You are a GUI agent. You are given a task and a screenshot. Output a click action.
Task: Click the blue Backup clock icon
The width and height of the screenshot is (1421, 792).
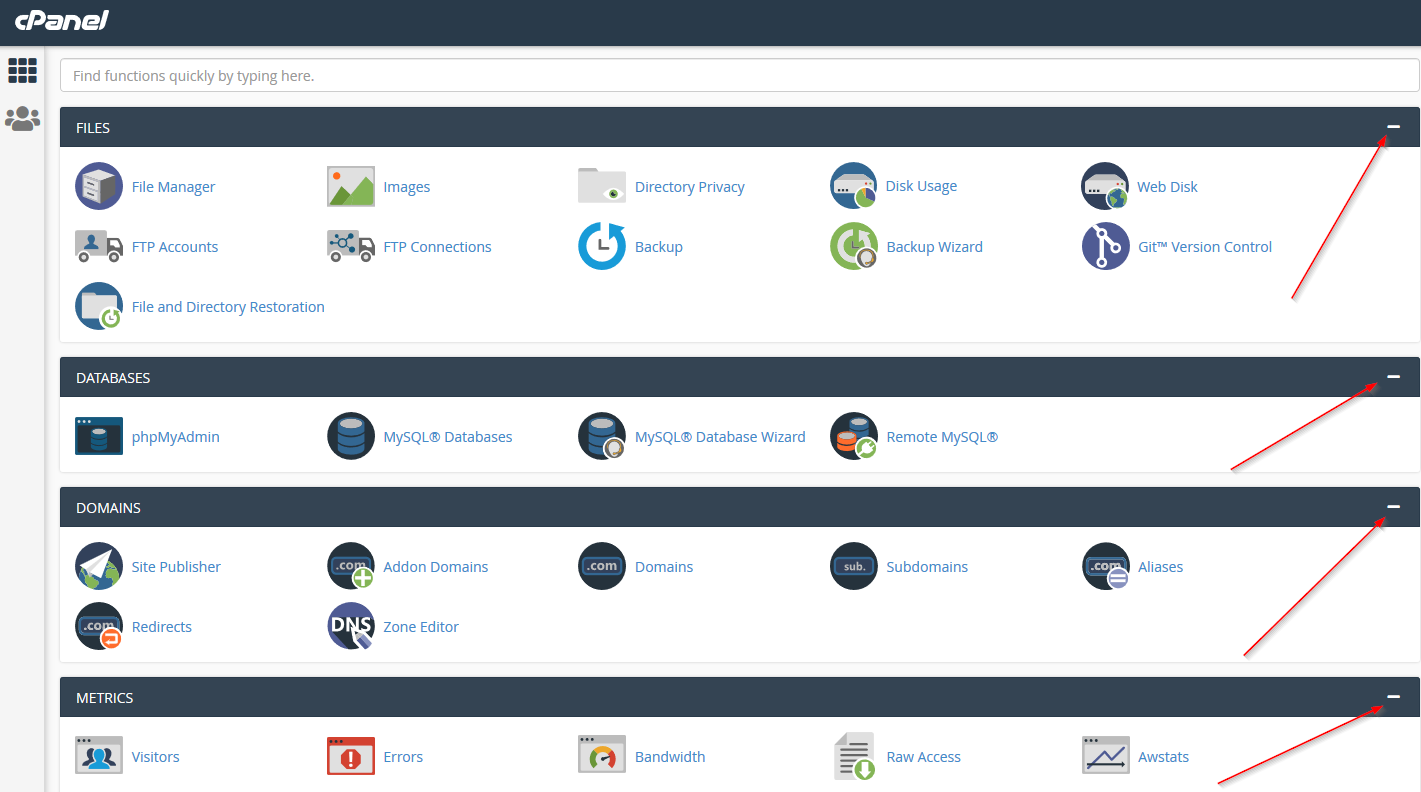point(602,246)
